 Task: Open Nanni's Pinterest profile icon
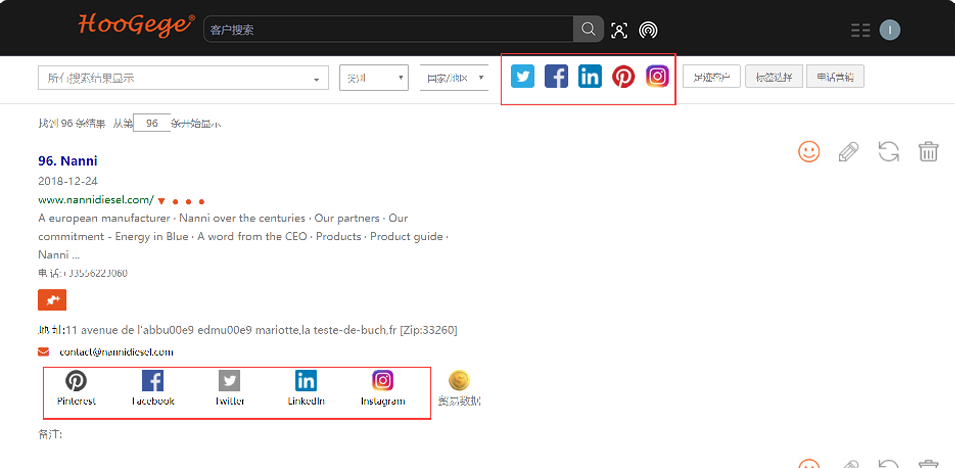pos(76,381)
